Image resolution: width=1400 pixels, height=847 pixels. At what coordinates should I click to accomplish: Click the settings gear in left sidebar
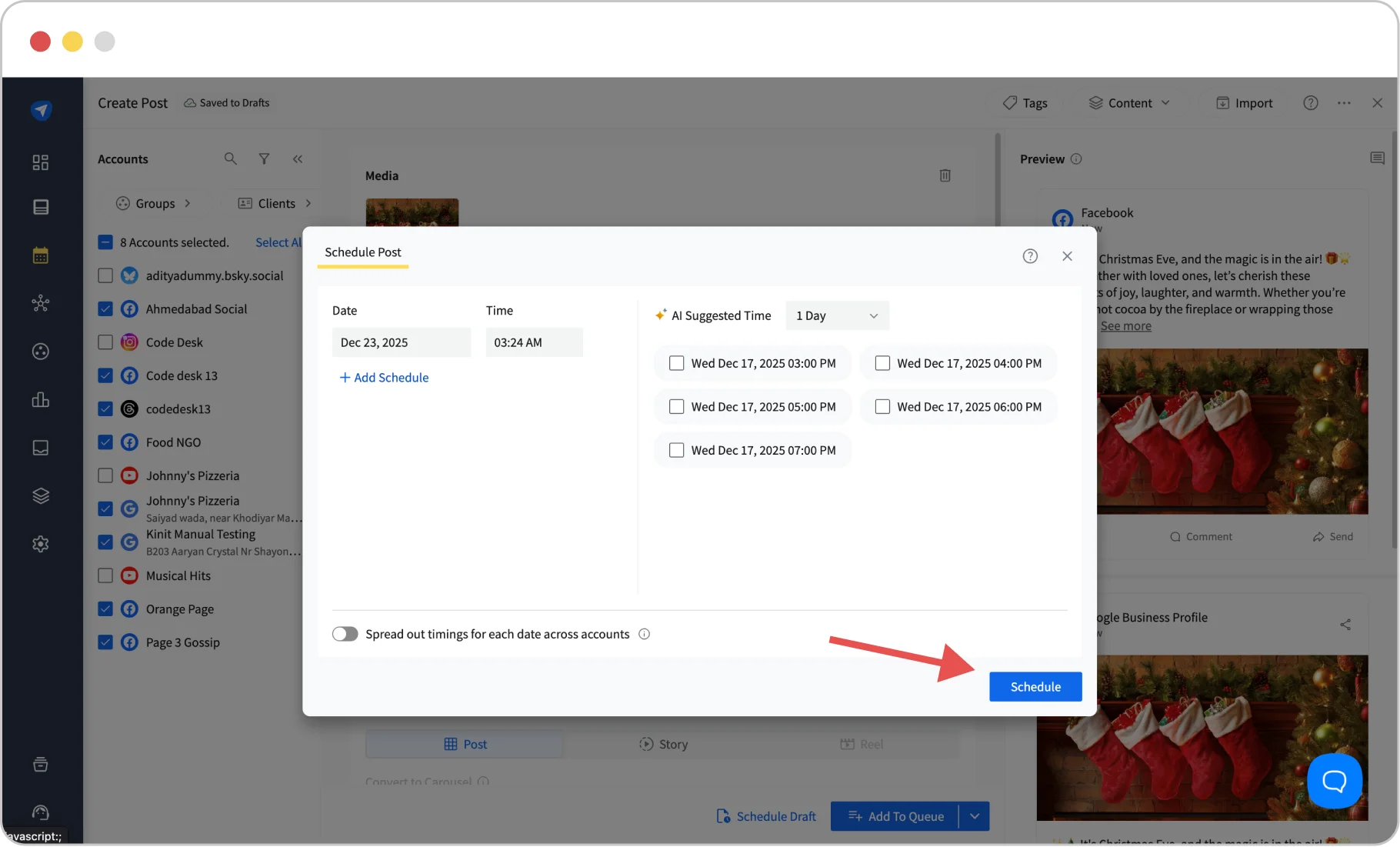[x=41, y=544]
